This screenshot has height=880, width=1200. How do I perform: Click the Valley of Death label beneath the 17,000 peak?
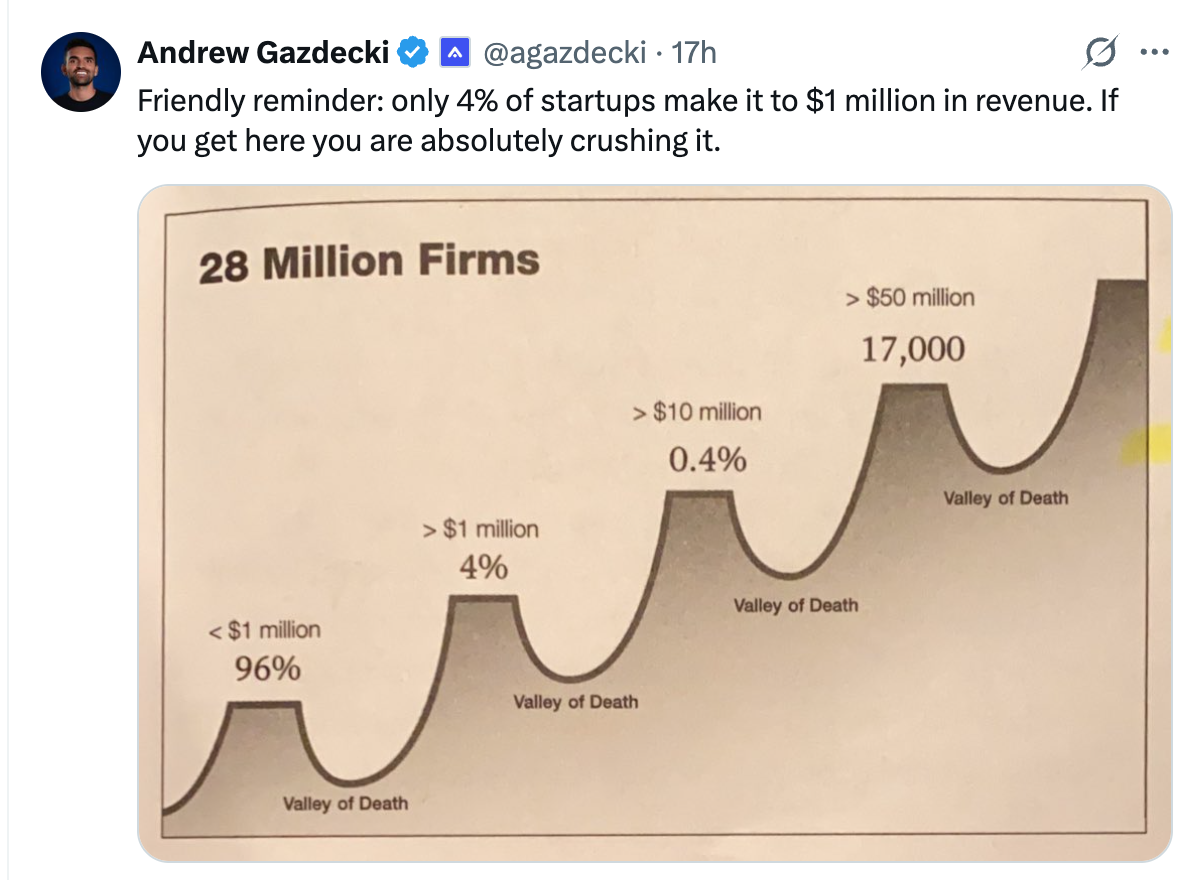pyautogui.click(x=1006, y=498)
